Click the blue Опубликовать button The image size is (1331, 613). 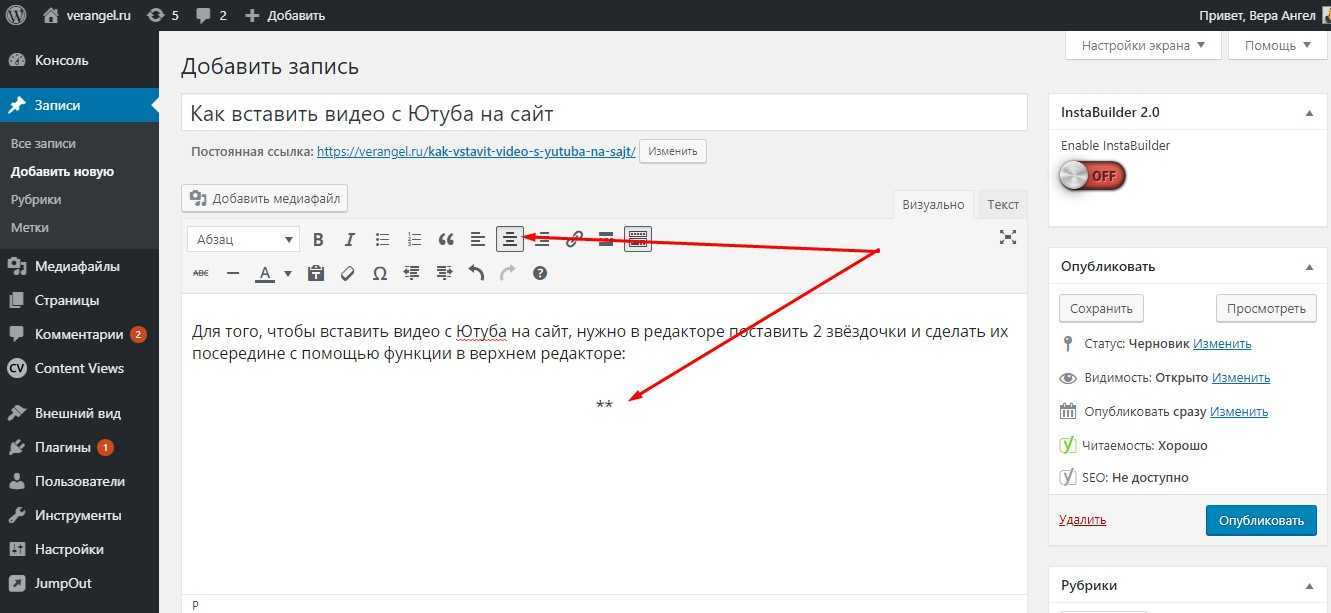tap(1261, 520)
